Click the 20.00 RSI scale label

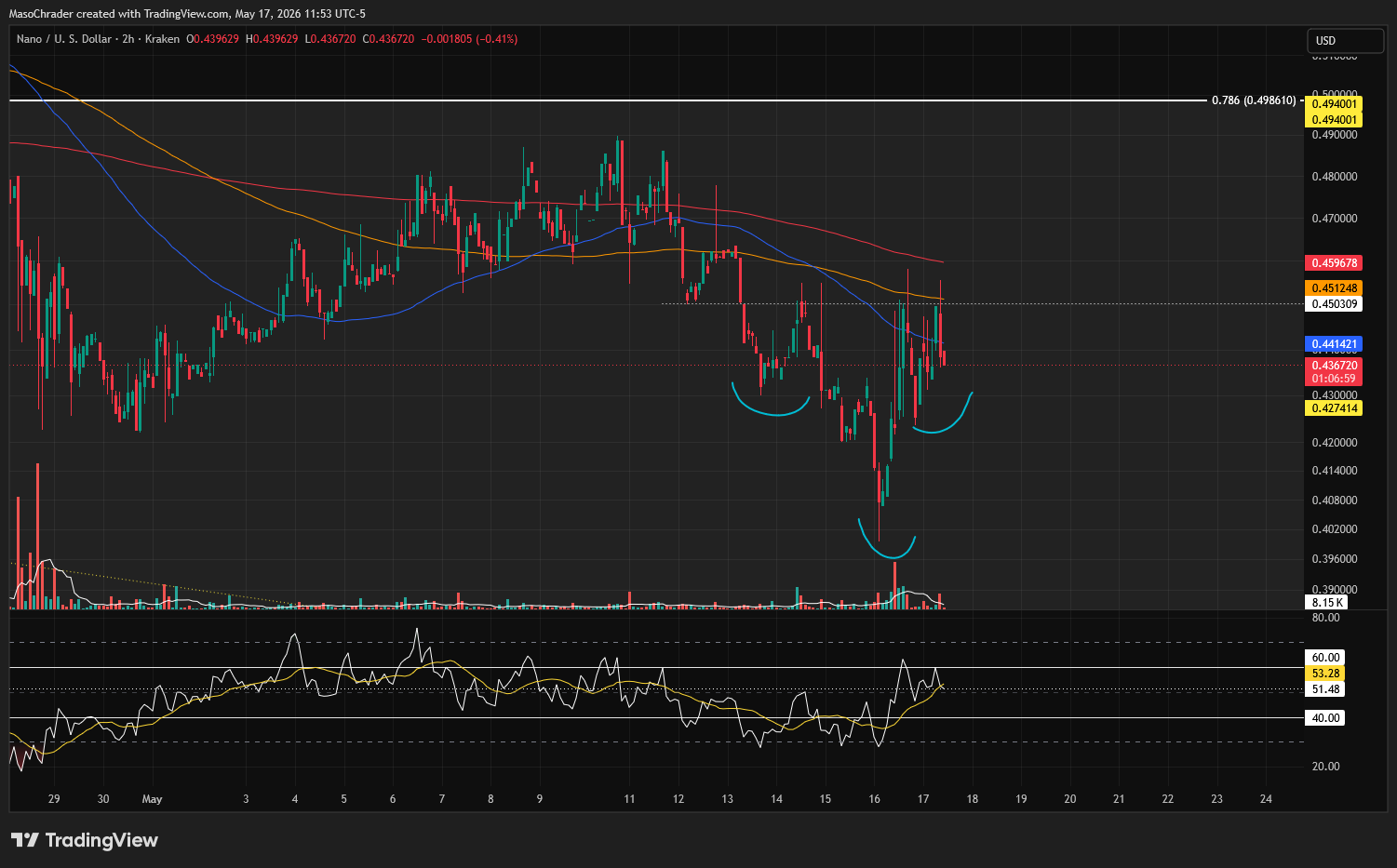pos(1325,767)
